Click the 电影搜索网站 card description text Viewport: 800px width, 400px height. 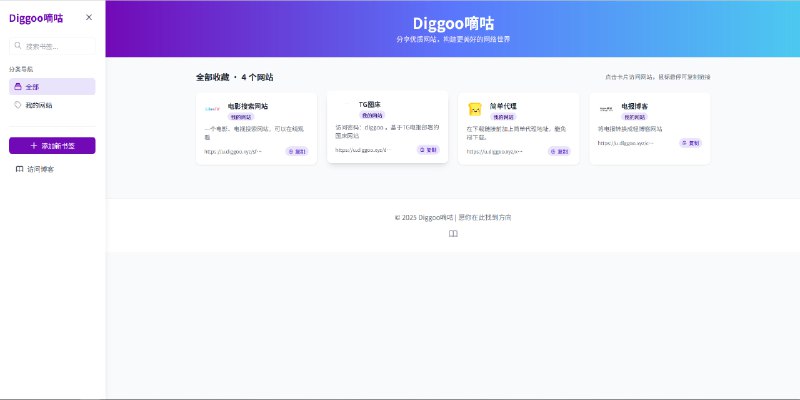(x=255, y=133)
